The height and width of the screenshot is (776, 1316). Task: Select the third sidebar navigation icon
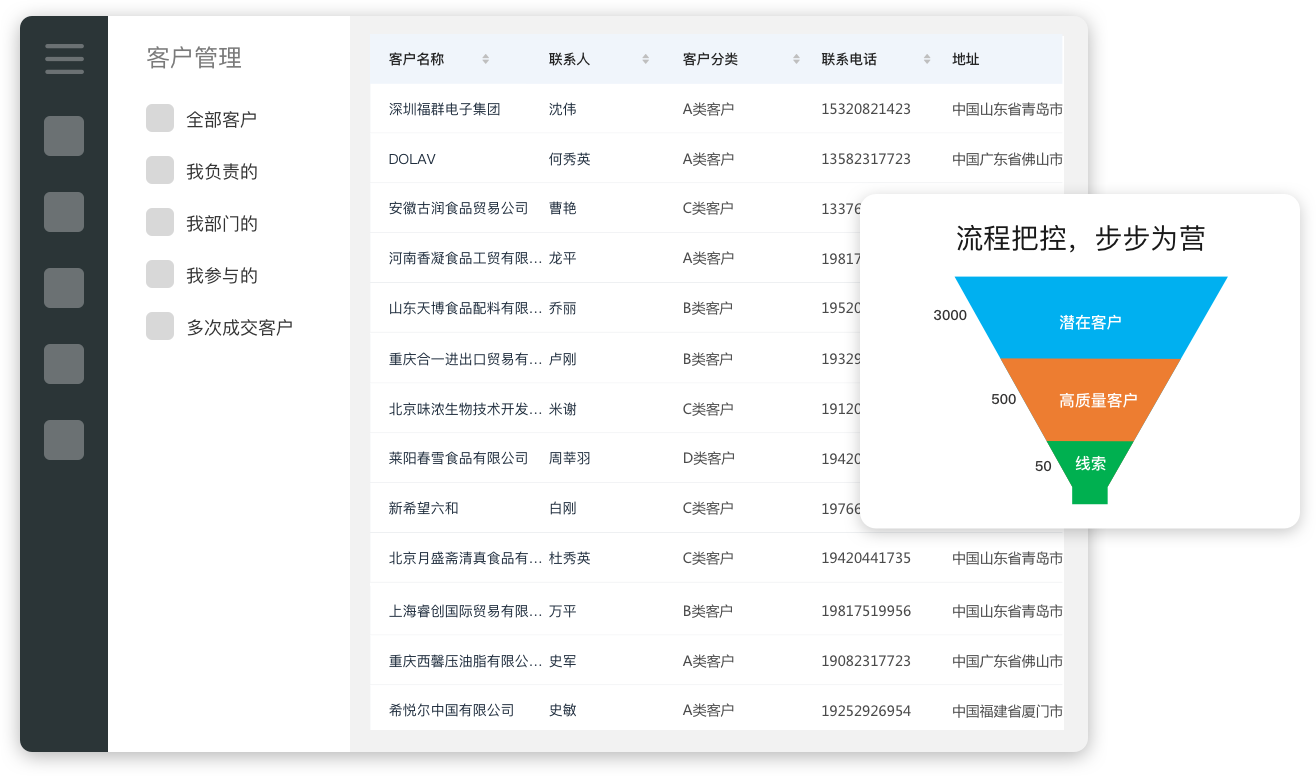coord(63,289)
